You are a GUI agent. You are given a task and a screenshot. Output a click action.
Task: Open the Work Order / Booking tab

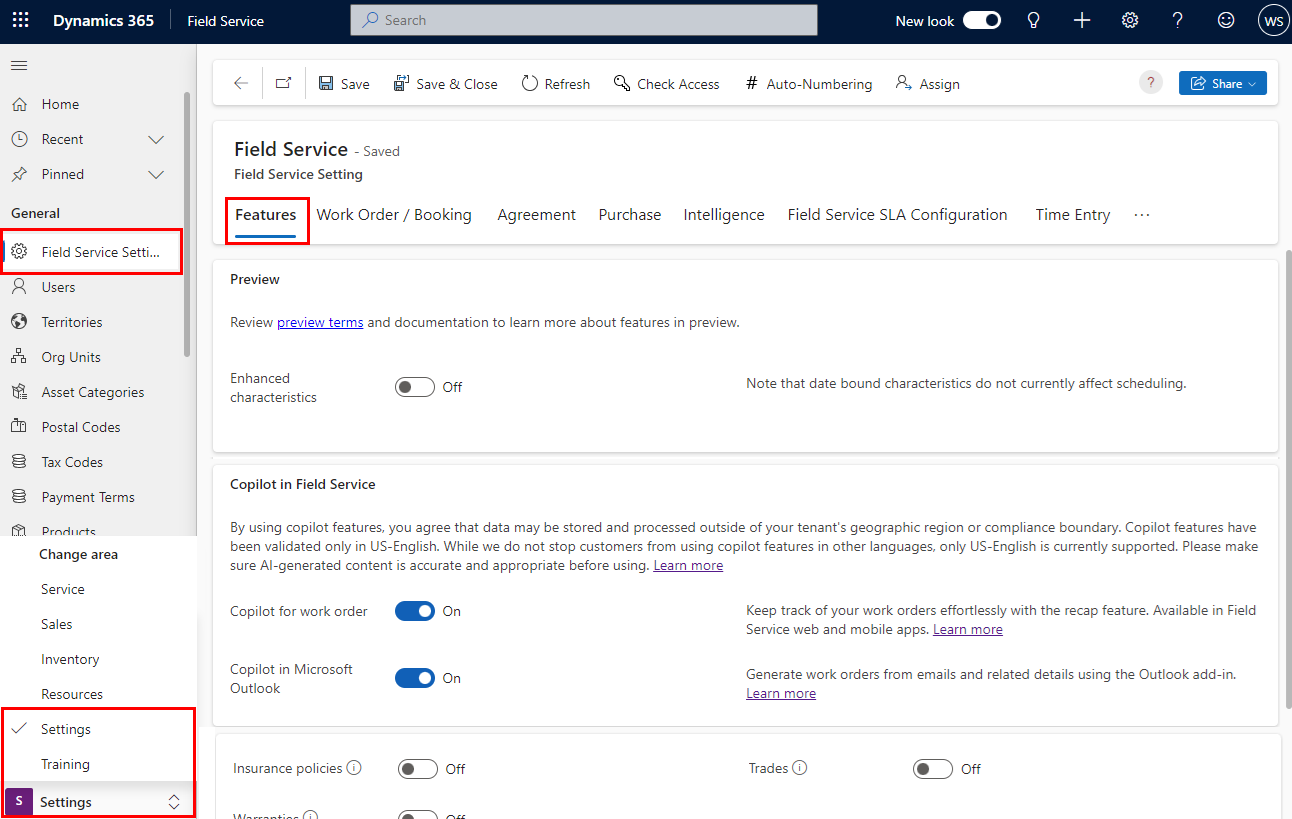pyautogui.click(x=394, y=214)
